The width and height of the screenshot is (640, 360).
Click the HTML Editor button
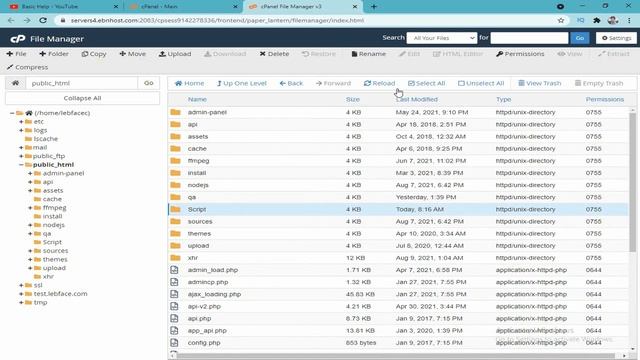(458, 54)
